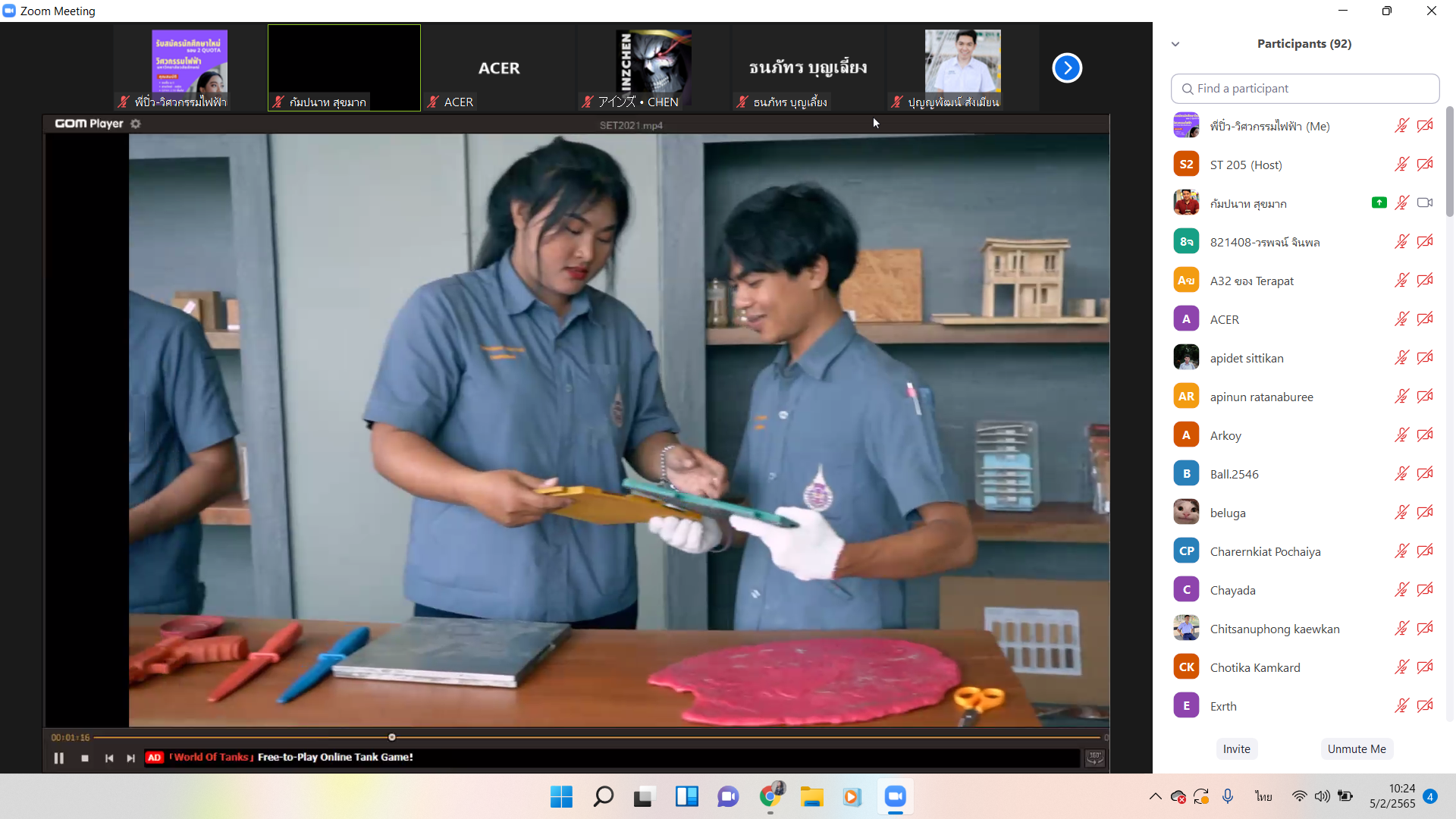Skip to next track in GOM Player
The width and height of the screenshot is (1456, 819).
click(x=130, y=758)
